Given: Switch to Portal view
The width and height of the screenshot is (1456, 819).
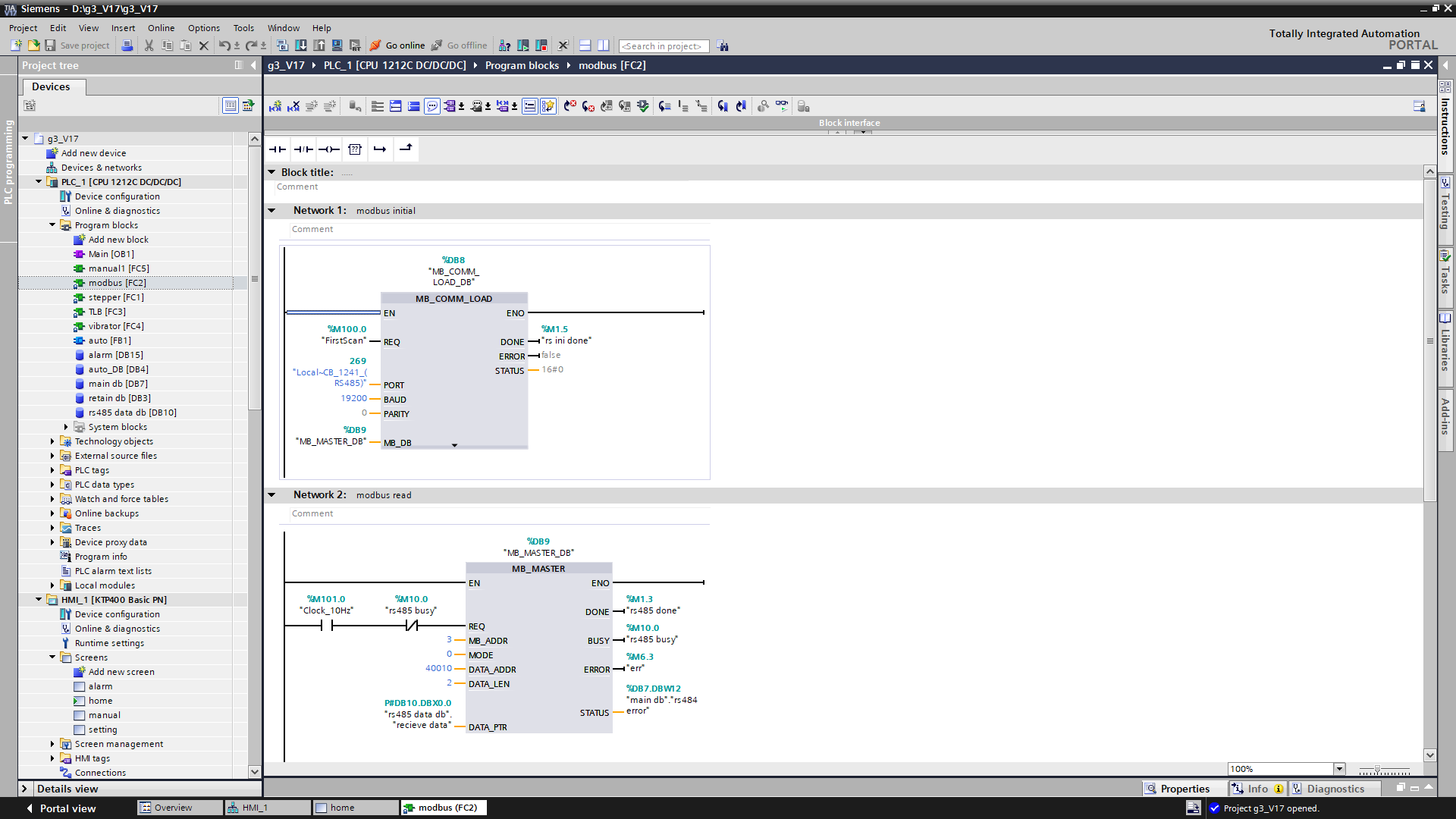Looking at the screenshot, I should [x=61, y=808].
